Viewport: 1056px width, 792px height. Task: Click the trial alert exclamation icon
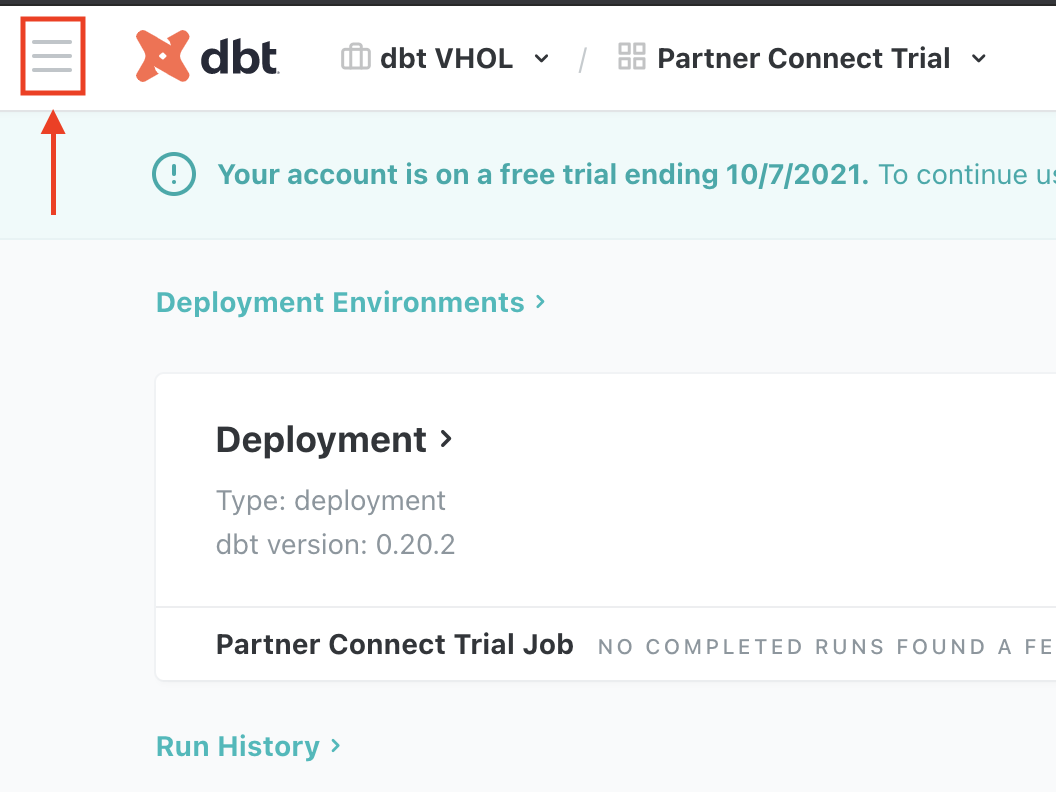tap(174, 175)
